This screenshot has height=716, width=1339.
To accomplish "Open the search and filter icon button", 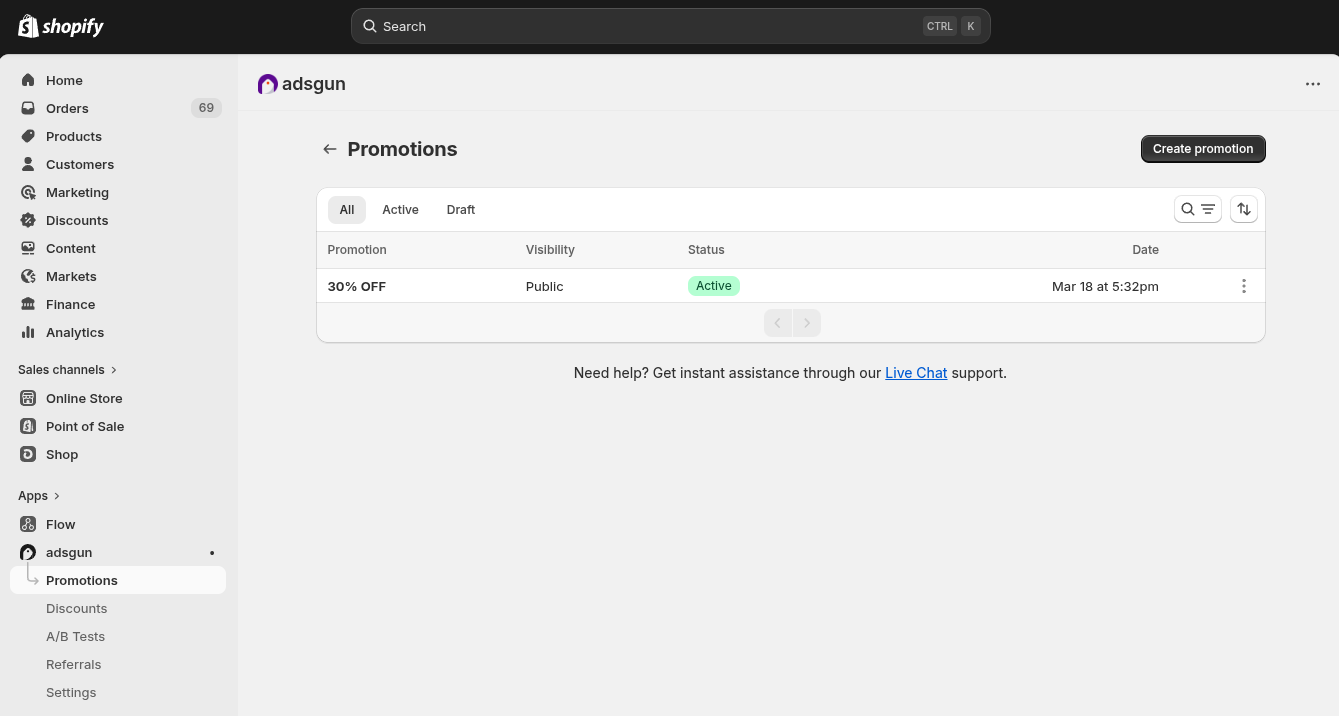I will click(1197, 209).
